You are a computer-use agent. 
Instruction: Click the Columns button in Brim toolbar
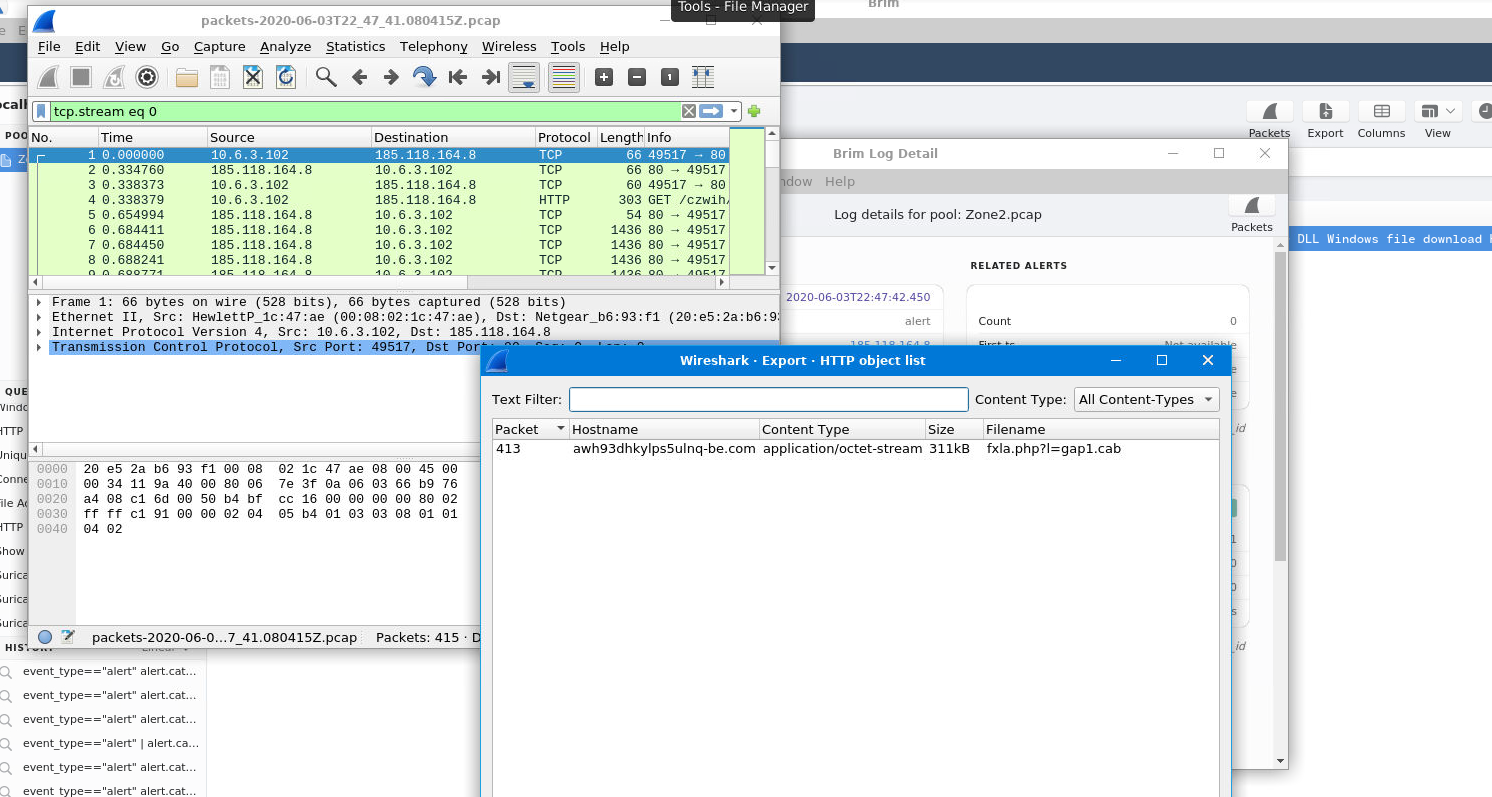coord(1381,120)
